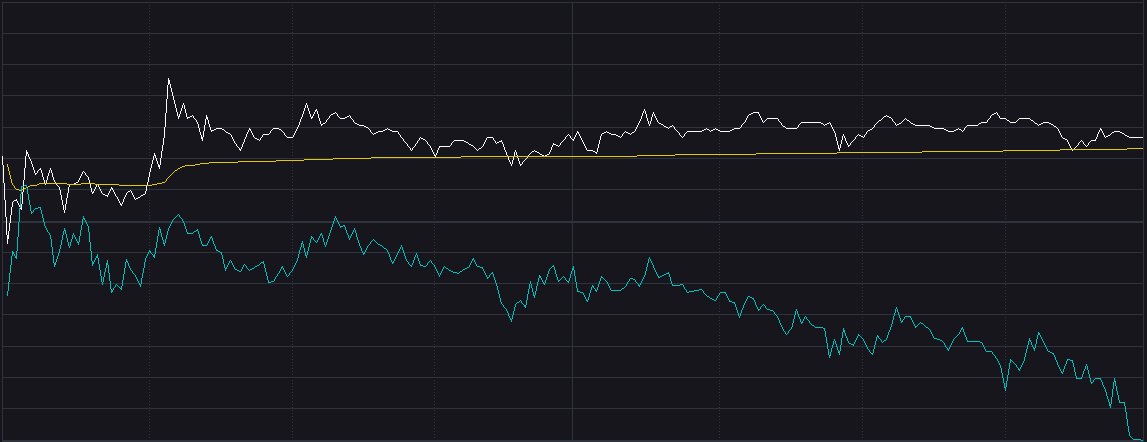Click the topmost horizontal gridline
The height and width of the screenshot is (442, 1147).
click(x=573, y=34)
